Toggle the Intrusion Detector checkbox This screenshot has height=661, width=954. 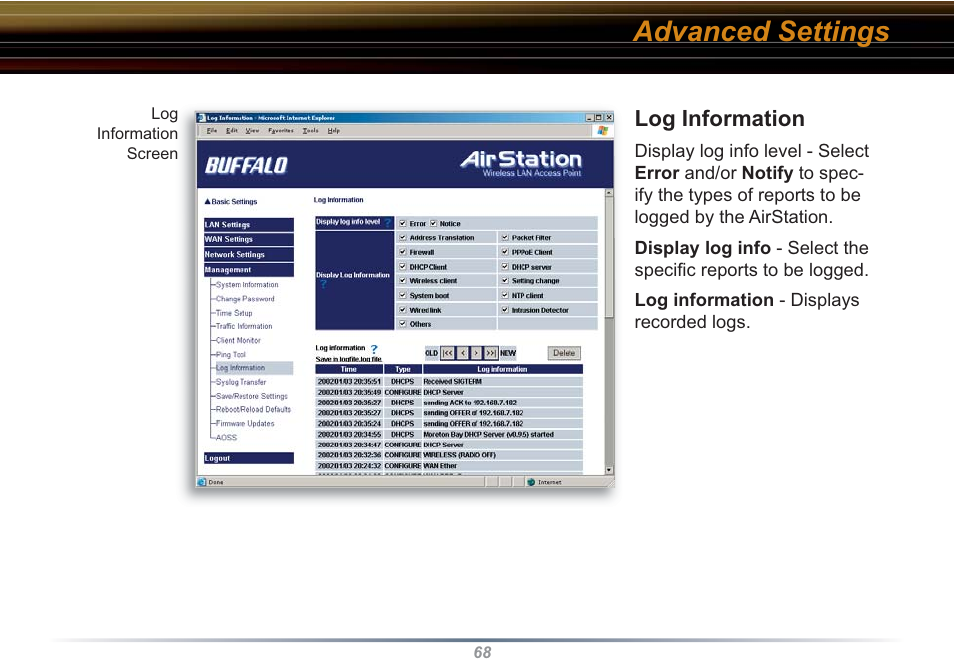504,310
